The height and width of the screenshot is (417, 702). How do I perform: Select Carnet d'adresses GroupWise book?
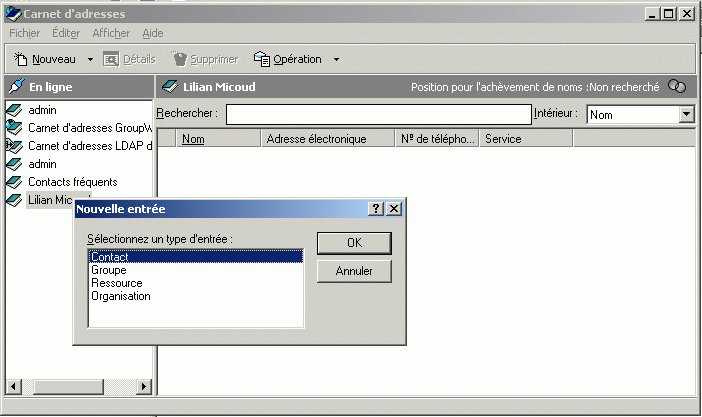tap(90, 128)
